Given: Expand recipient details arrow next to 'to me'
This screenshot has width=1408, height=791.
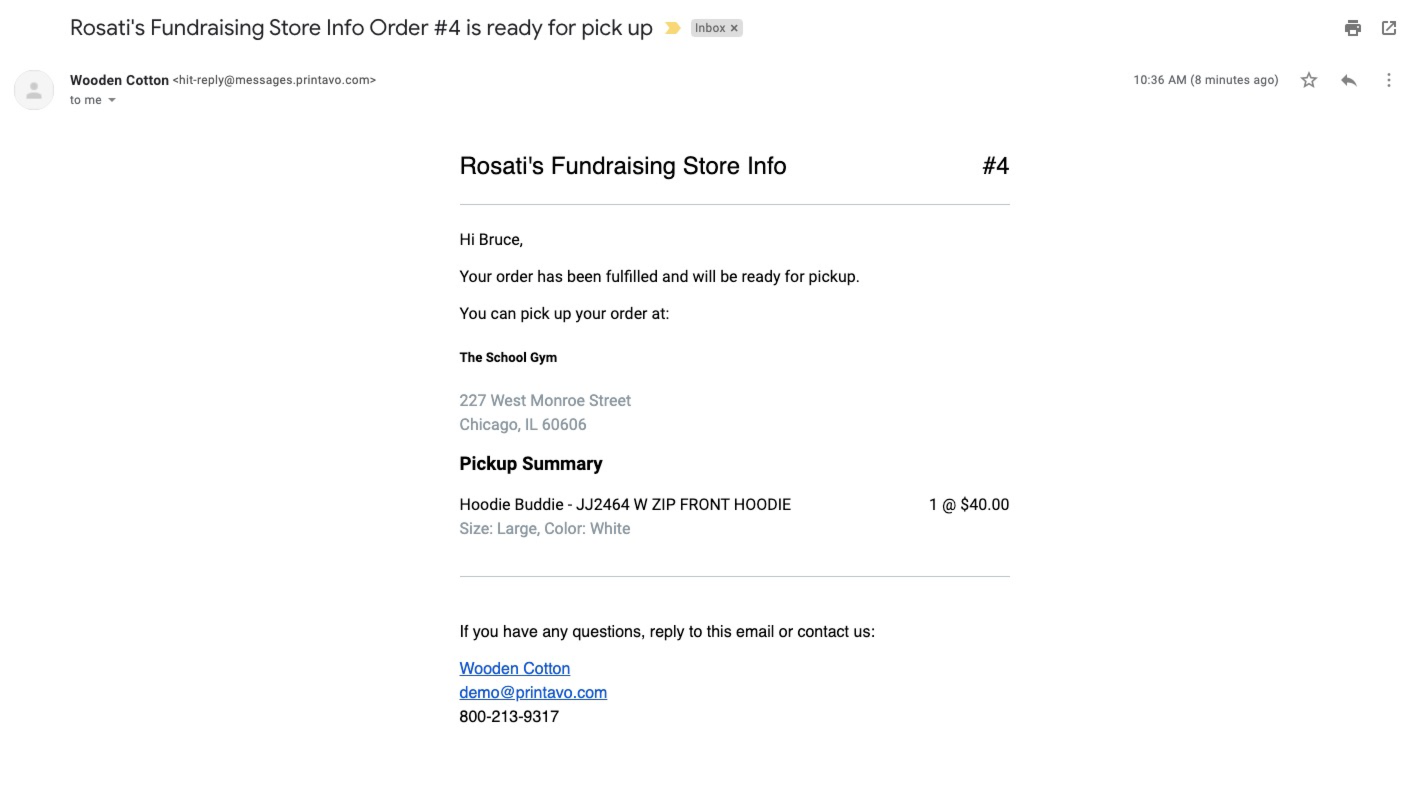Looking at the screenshot, I should pos(112,100).
